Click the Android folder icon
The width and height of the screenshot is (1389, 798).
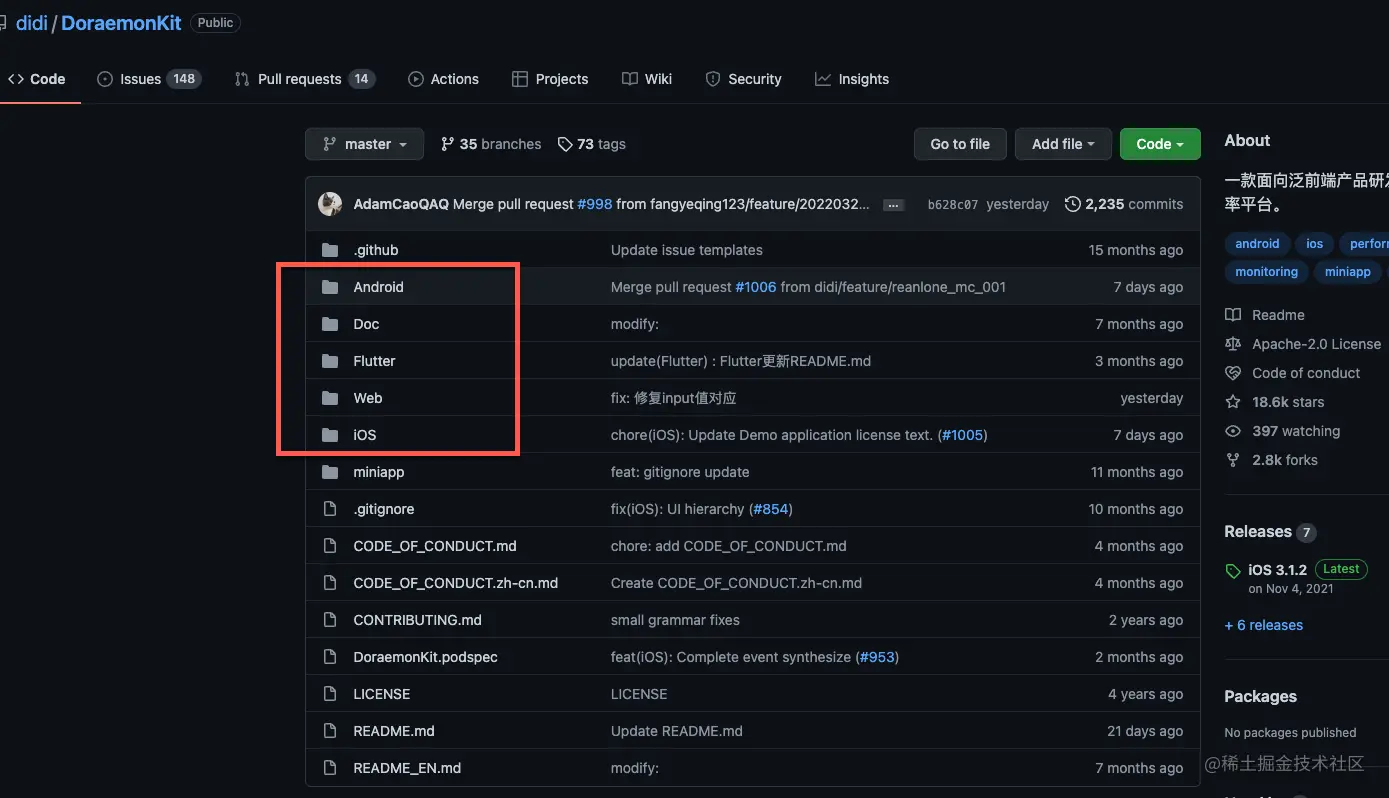click(x=330, y=287)
